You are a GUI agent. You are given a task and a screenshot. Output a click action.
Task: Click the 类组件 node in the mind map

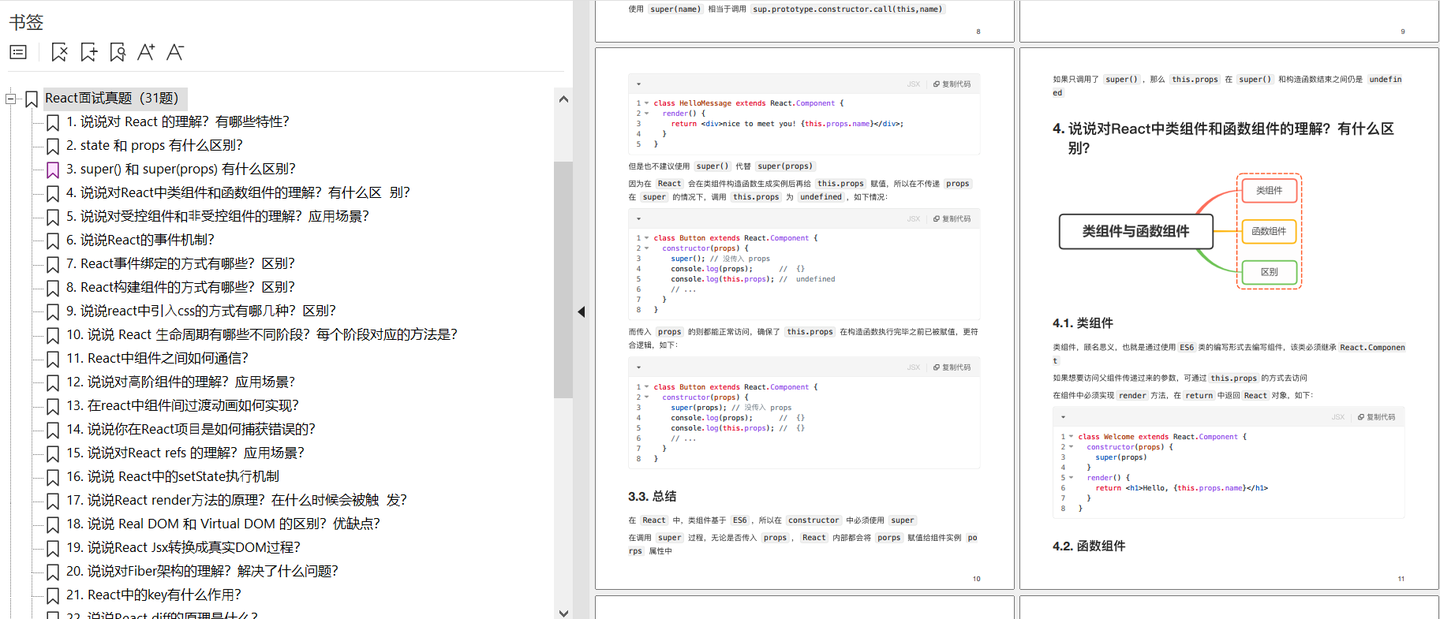point(1269,190)
